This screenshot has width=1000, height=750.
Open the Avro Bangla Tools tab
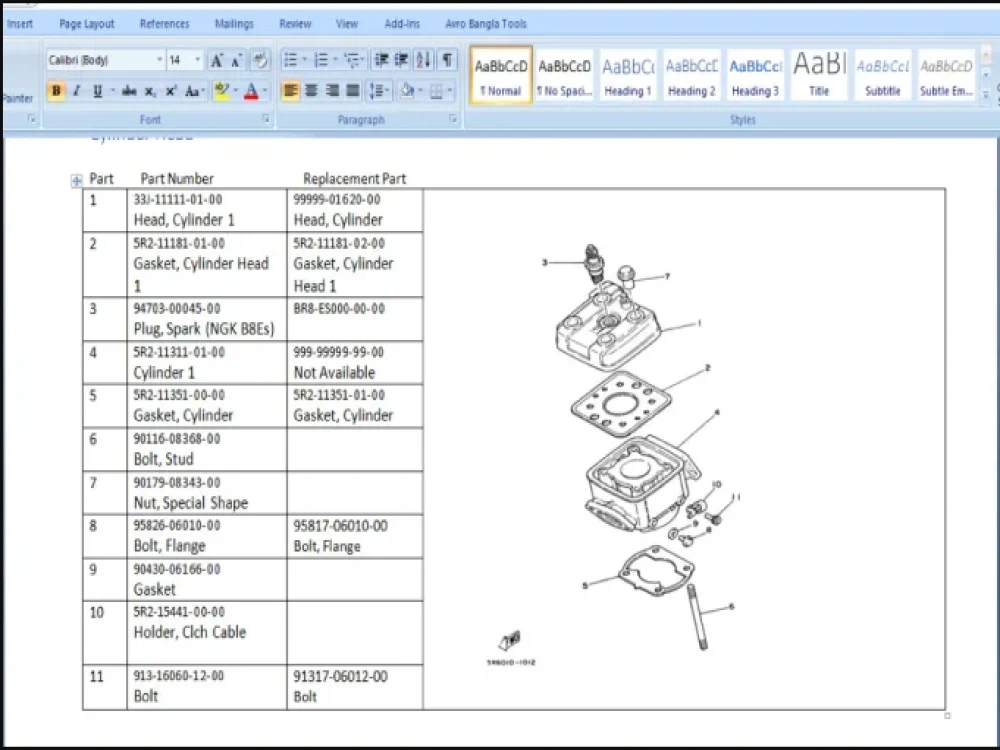pyautogui.click(x=486, y=24)
